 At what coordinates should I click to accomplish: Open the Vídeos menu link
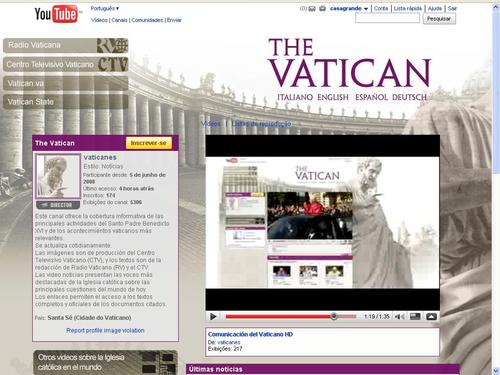(99, 20)
